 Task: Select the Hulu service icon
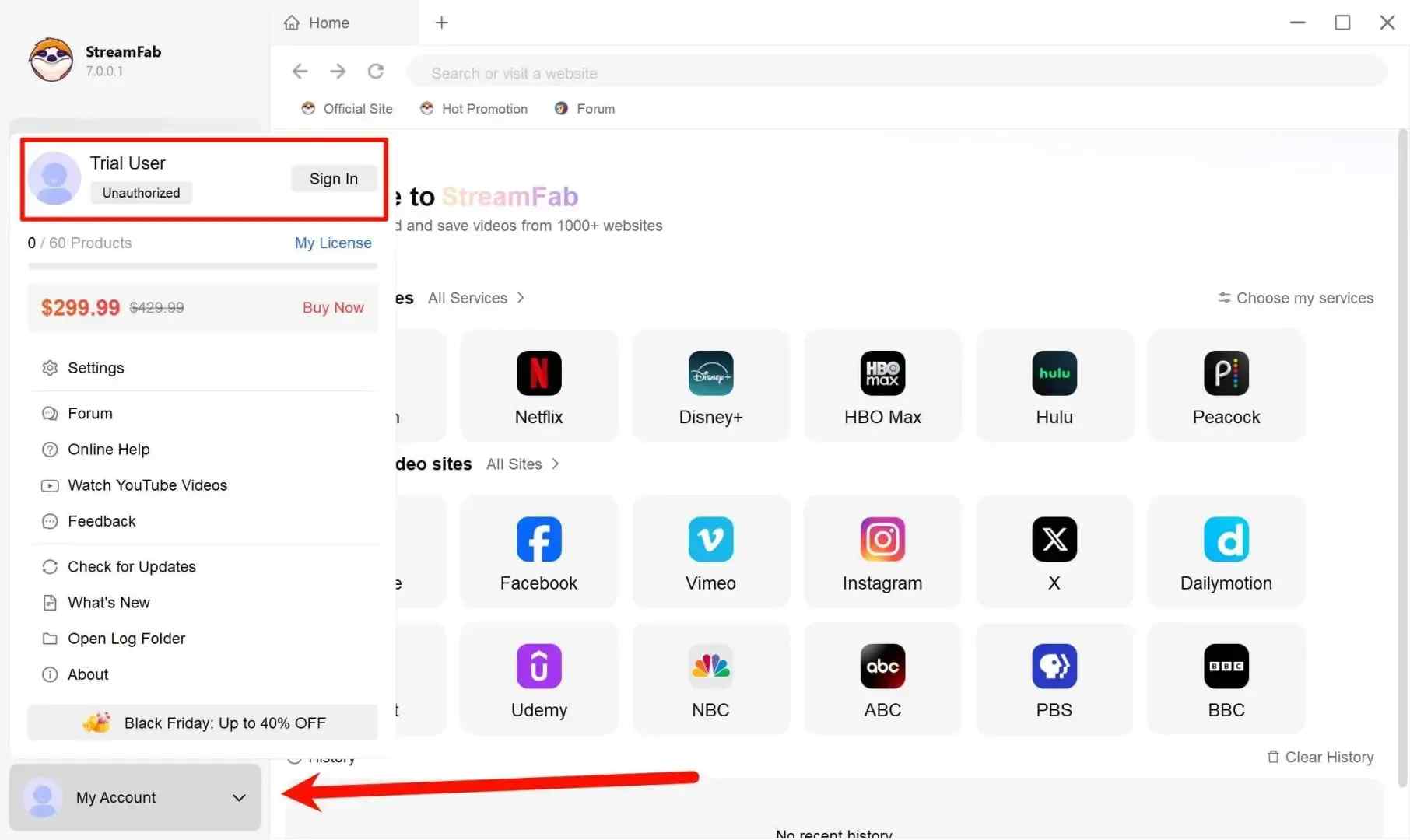point(1054,385)
